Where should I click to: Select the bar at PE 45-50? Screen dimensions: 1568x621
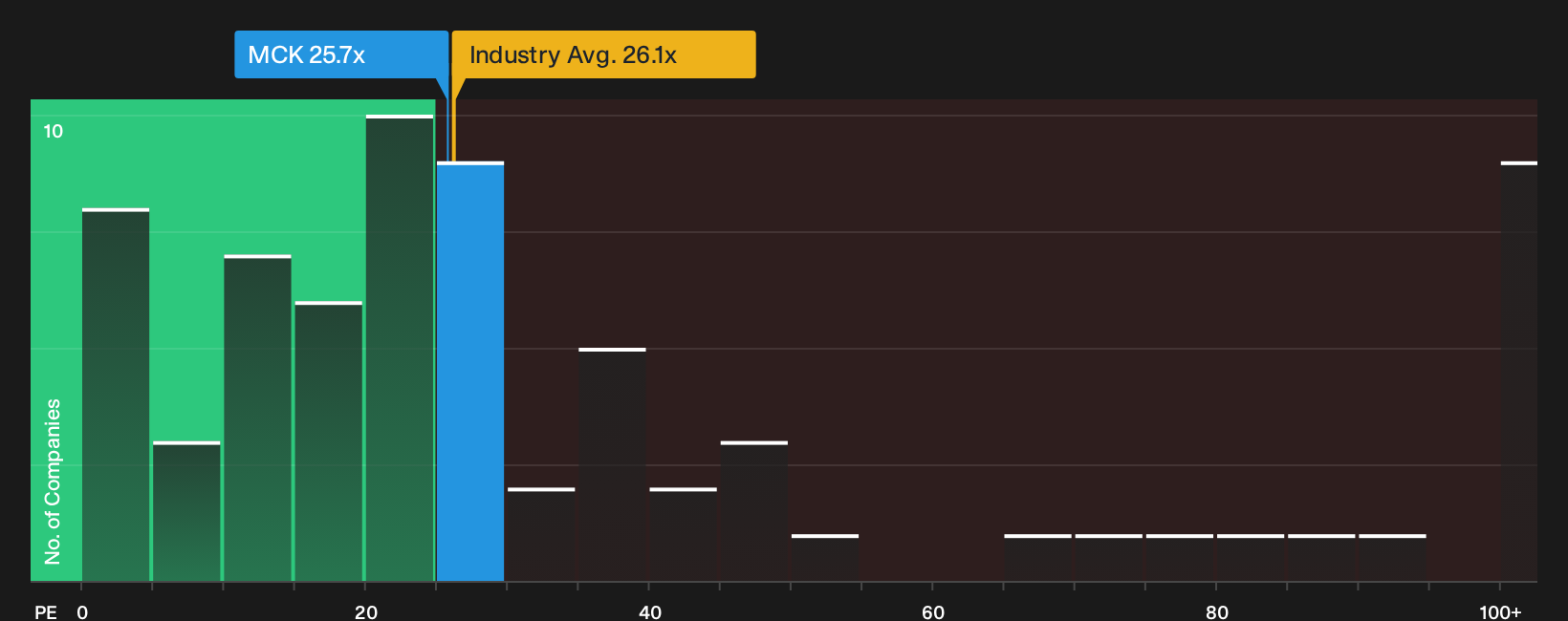point(754,511)
